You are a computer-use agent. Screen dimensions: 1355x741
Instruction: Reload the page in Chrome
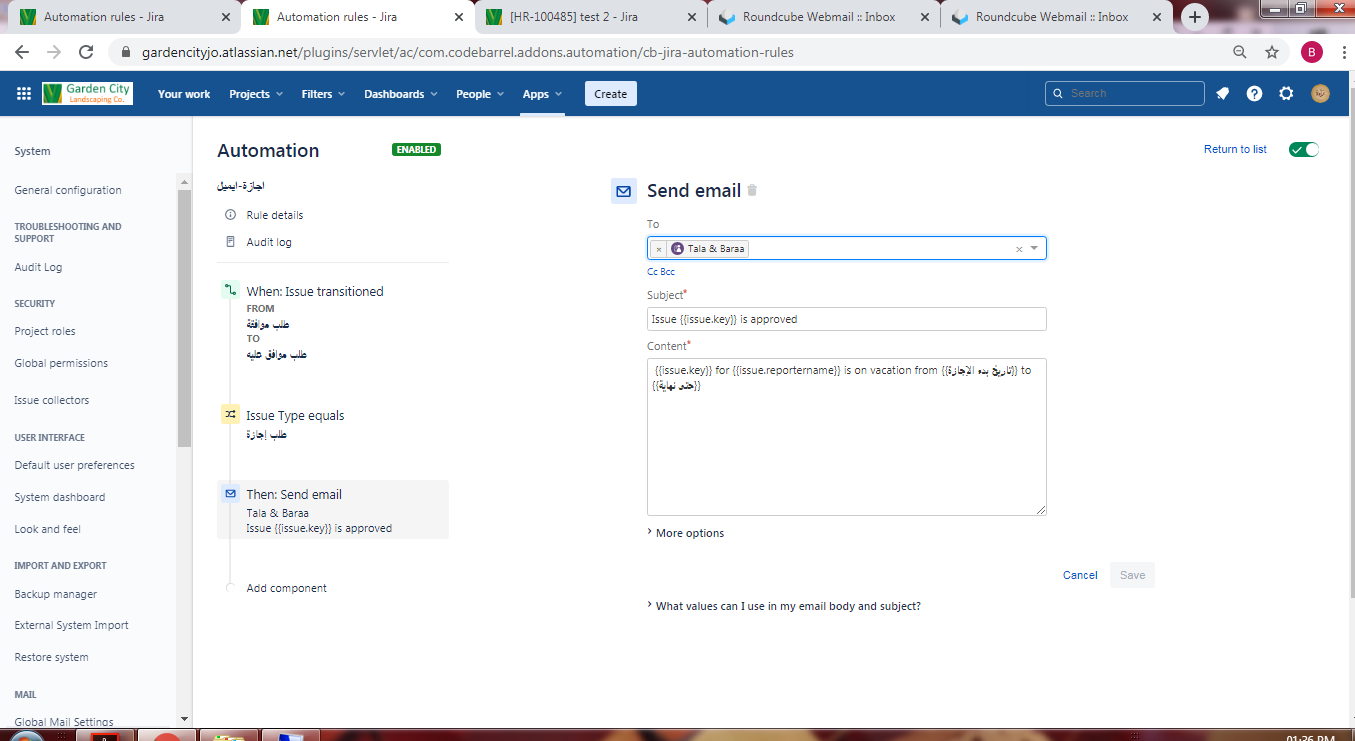click(x=86, y=52)
